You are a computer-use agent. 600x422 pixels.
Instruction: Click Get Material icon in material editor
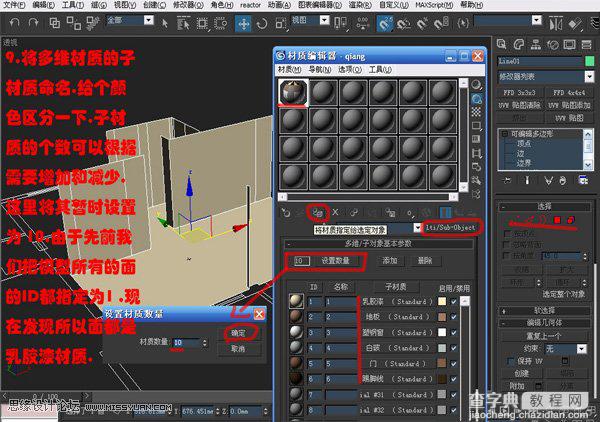[x=286, y=213]
